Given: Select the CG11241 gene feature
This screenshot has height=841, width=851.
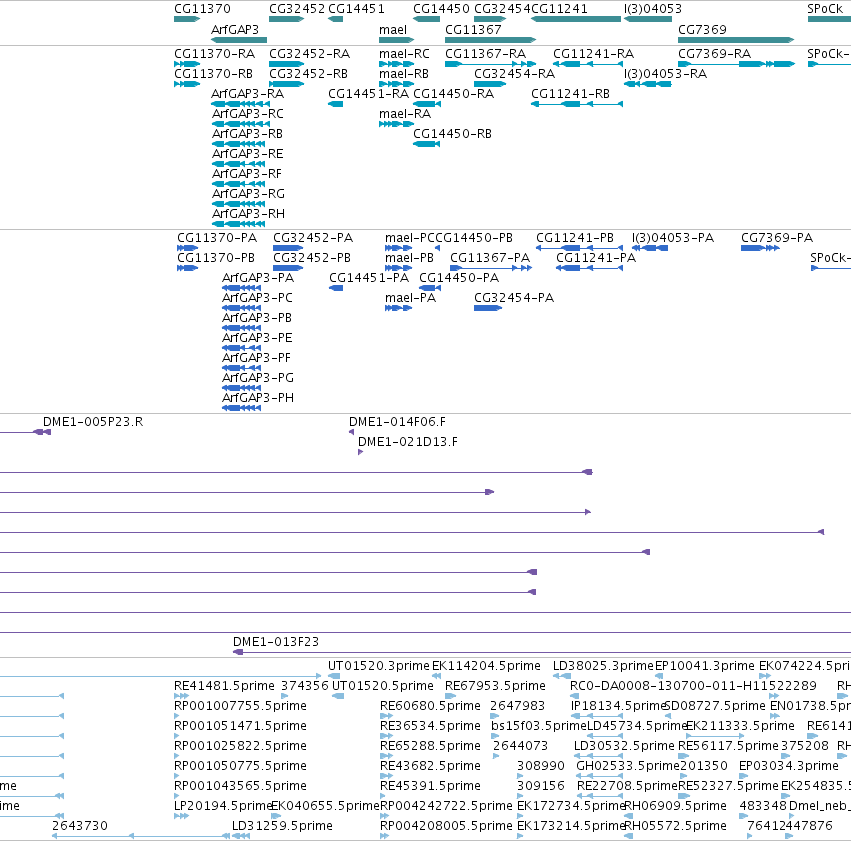Looking at the screenshot, I should (x=576, y=19).
